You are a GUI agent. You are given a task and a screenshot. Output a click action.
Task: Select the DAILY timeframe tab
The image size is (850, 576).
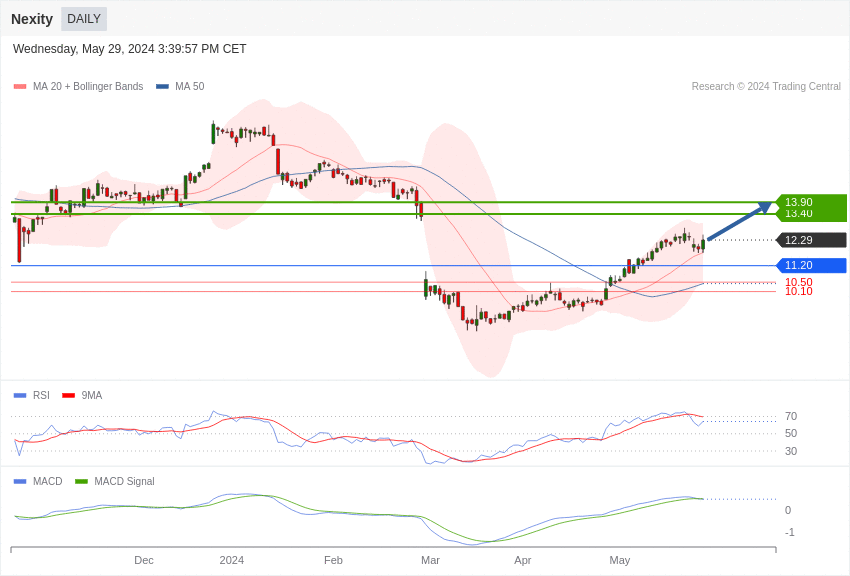84,19
